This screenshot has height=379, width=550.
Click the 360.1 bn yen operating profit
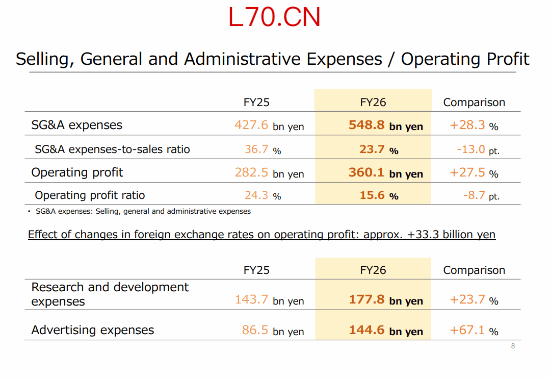[x=386, y=173]
